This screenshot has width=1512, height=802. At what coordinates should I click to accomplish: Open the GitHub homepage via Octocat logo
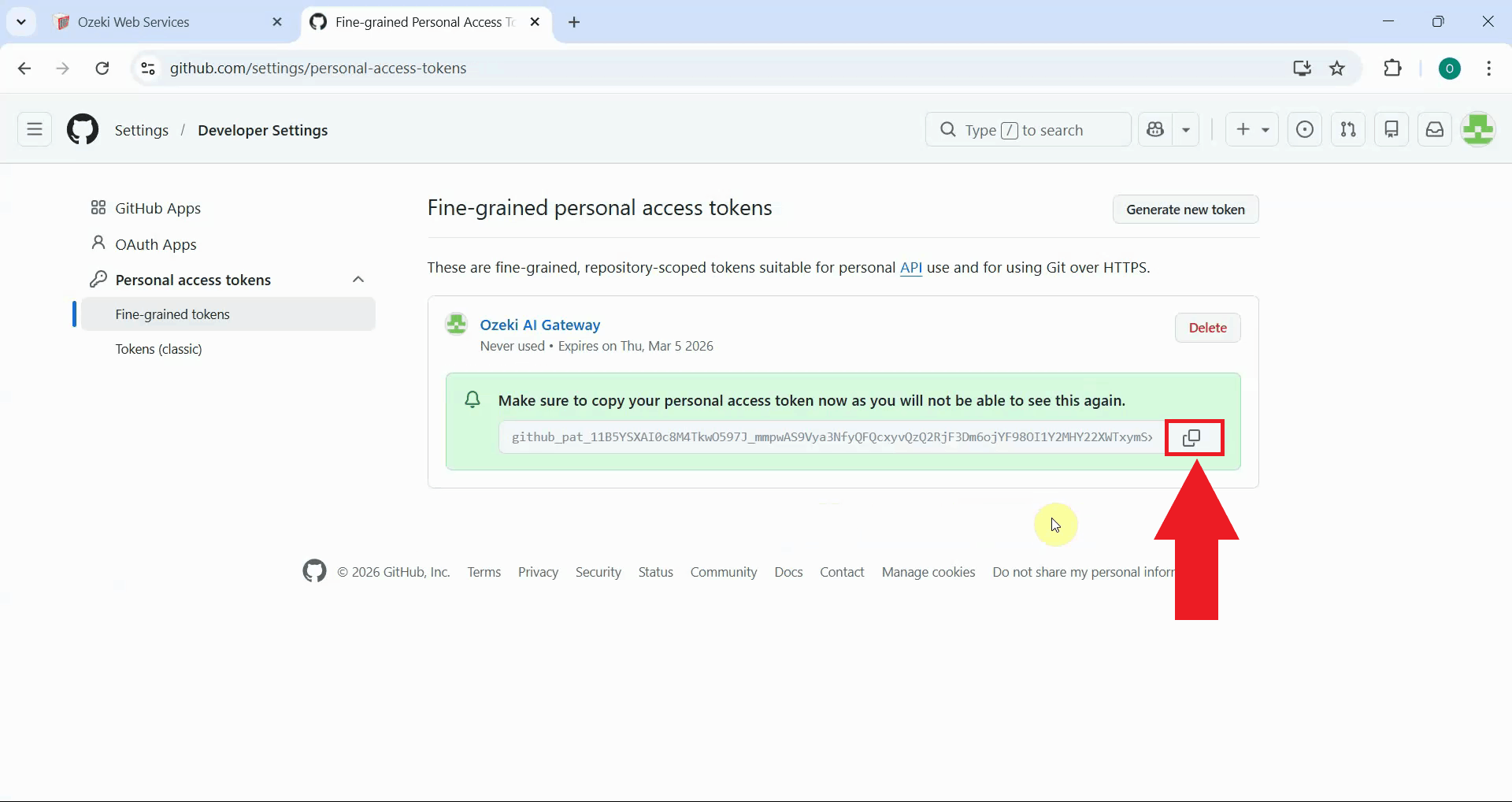tap(83, 130)
